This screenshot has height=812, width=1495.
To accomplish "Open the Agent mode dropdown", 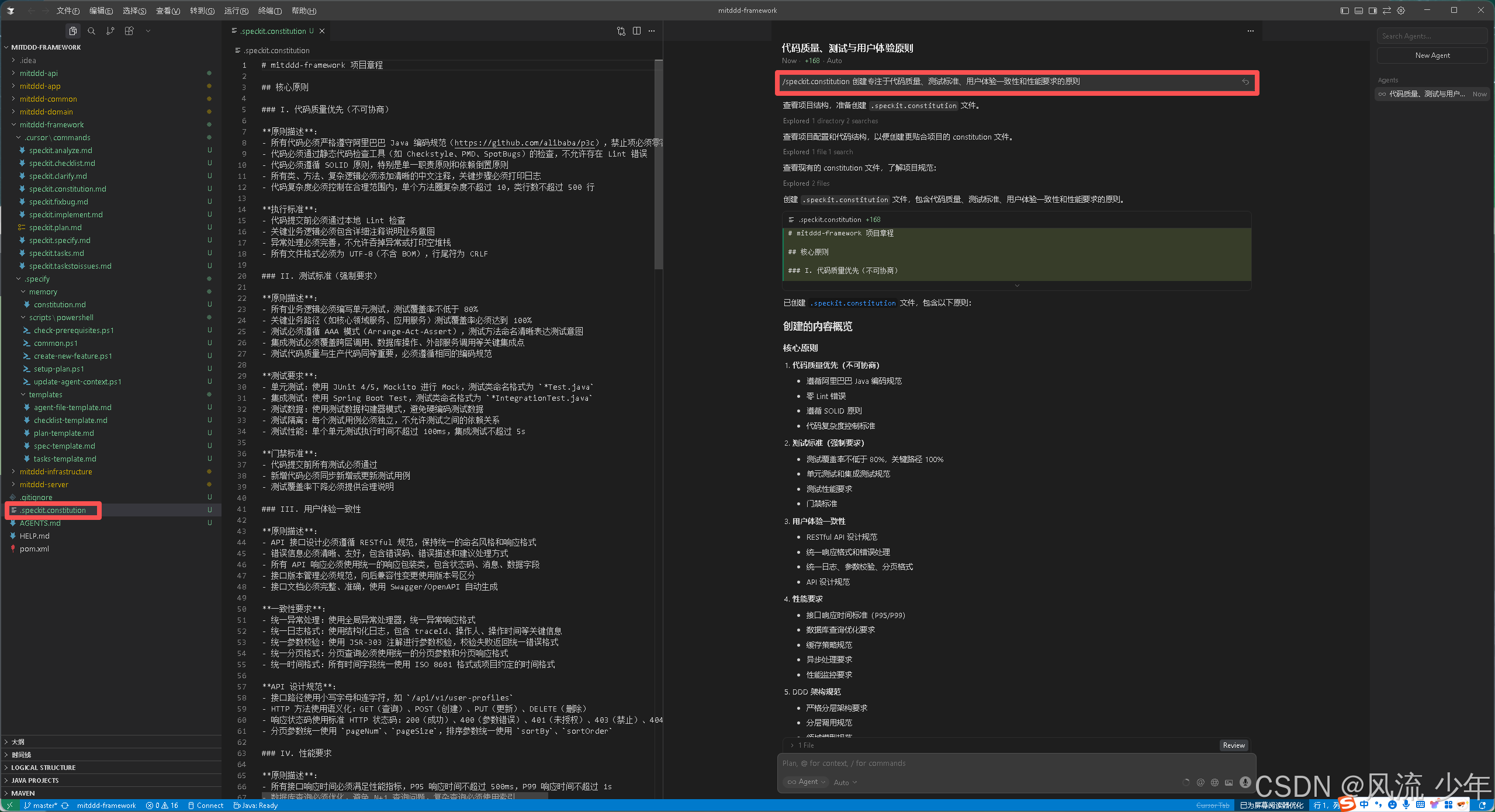I will (x=807, y=782).
